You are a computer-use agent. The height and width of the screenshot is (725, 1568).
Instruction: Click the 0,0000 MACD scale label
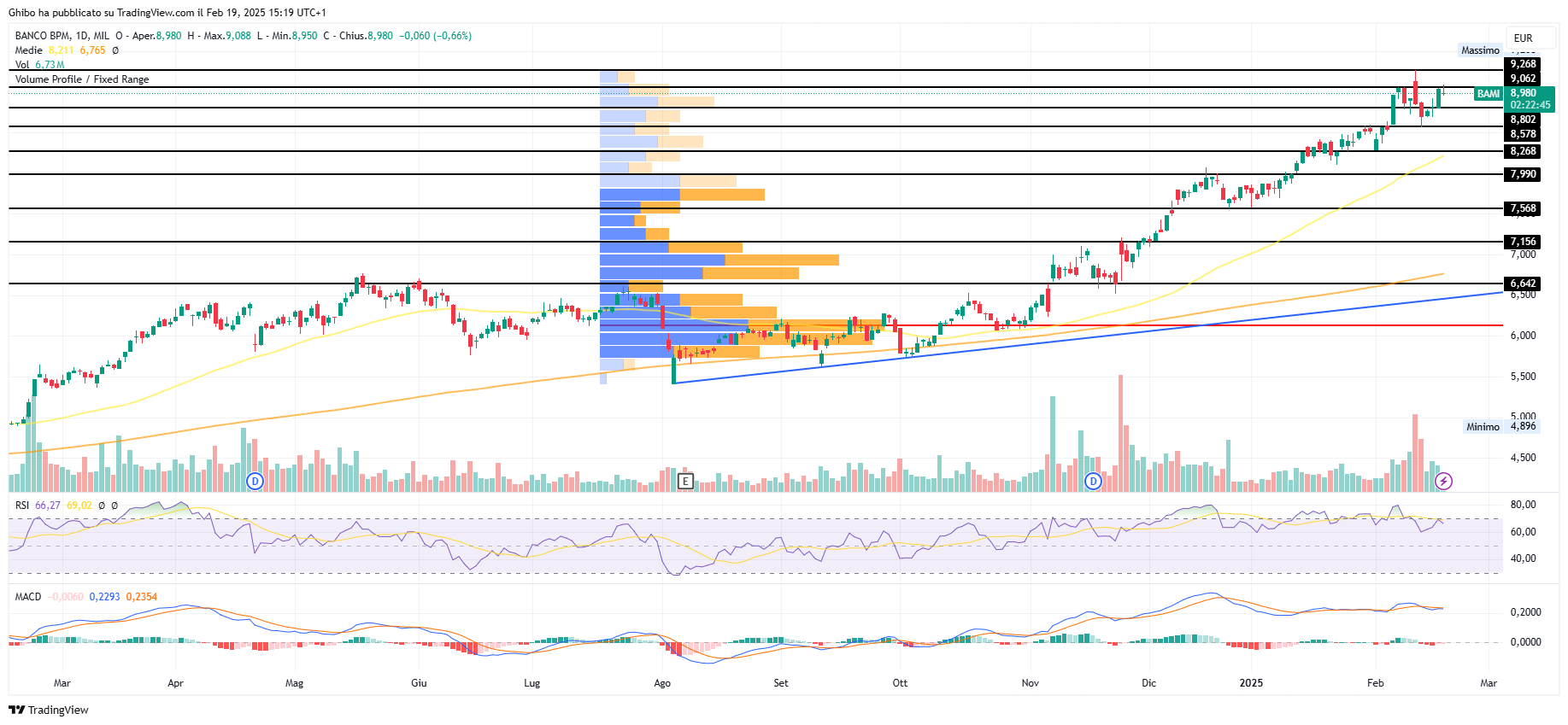tap(1525, 642)
